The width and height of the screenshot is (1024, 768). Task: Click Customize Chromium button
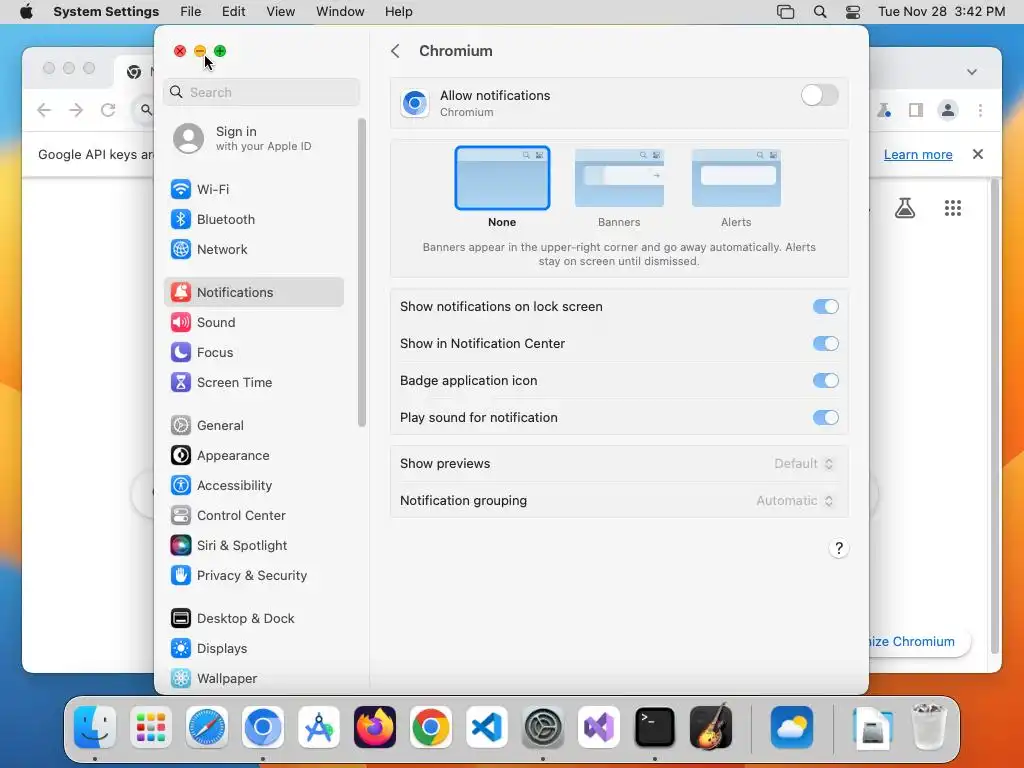click(x=920, y=642)
